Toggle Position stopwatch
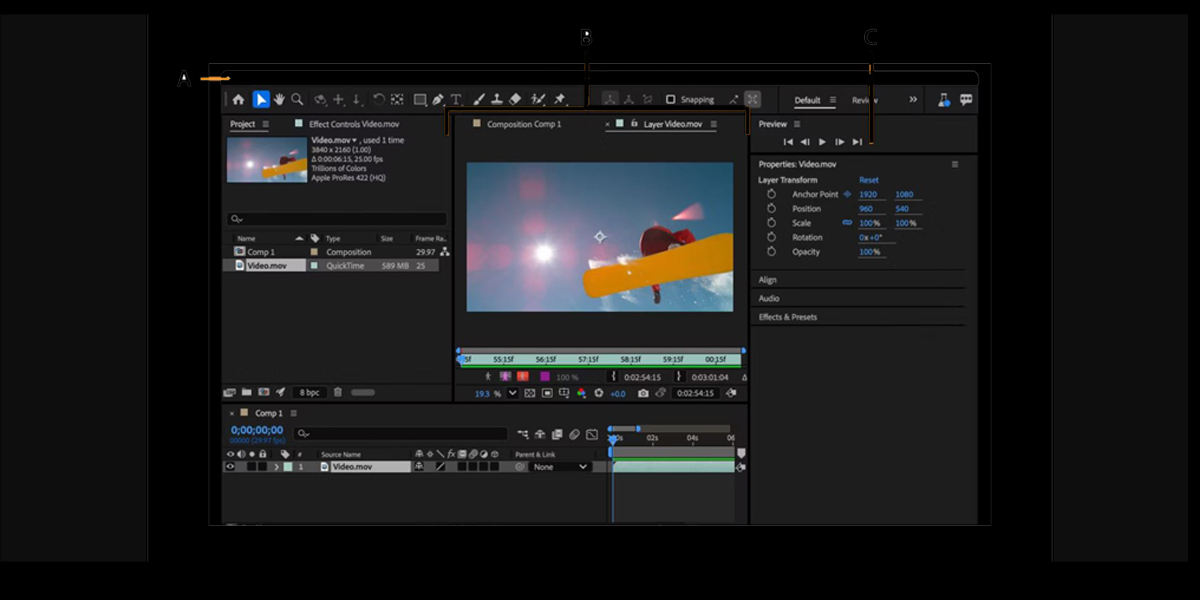Viewport: 1200px width, 600px height. point(771,208)
